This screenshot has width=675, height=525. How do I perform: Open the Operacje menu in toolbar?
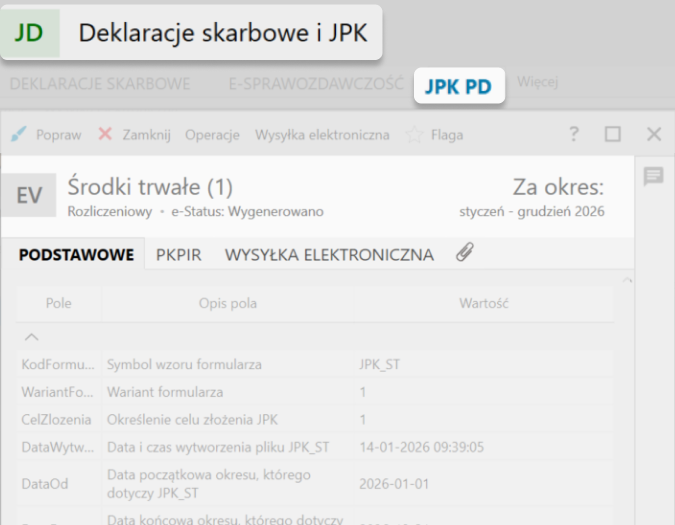pos(212,134)
